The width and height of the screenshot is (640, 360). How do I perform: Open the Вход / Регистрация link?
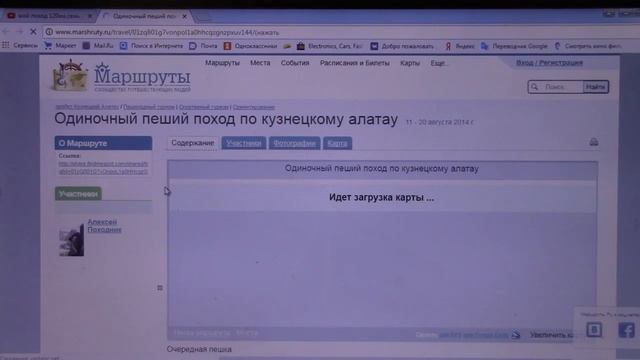click(549, 62)
